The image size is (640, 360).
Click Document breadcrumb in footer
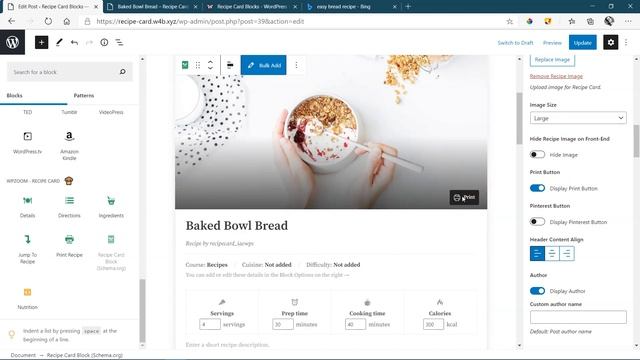tap(23, 355)
